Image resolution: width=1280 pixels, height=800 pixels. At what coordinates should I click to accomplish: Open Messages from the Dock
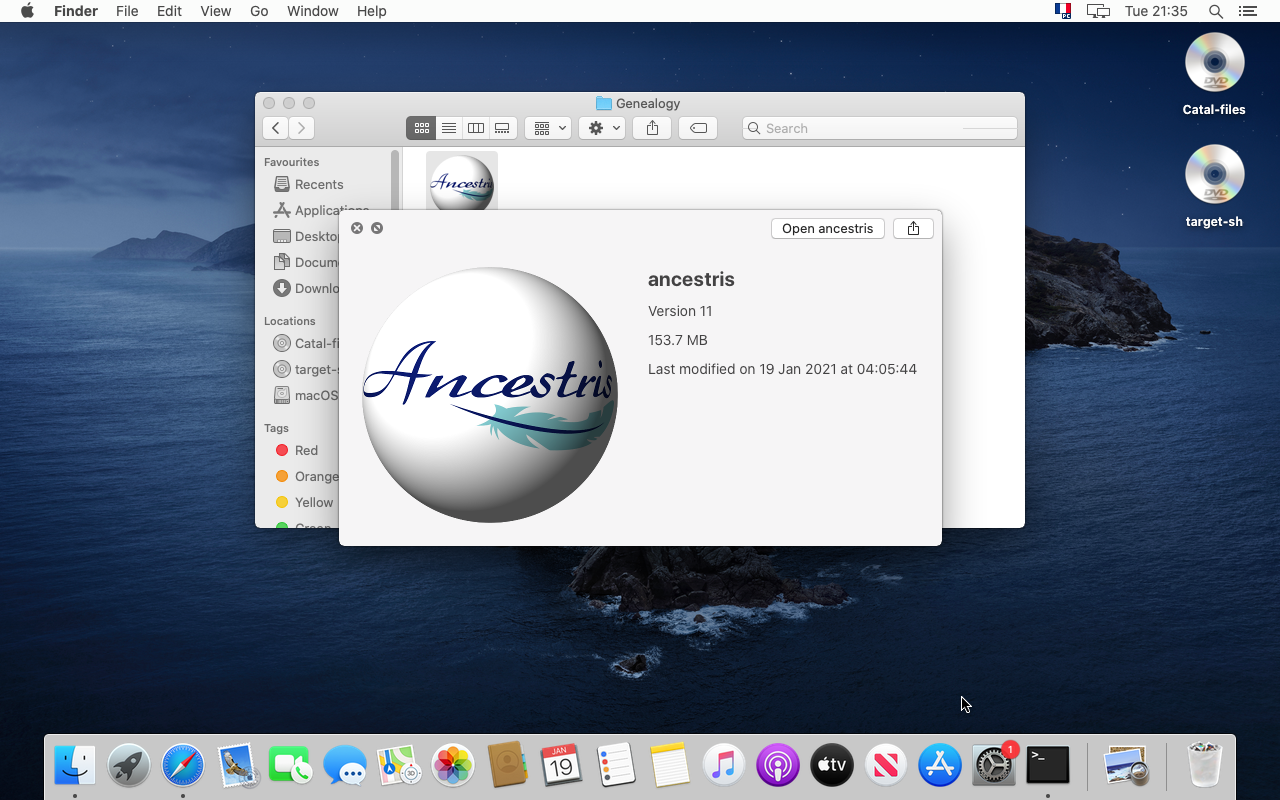(345, 766)
